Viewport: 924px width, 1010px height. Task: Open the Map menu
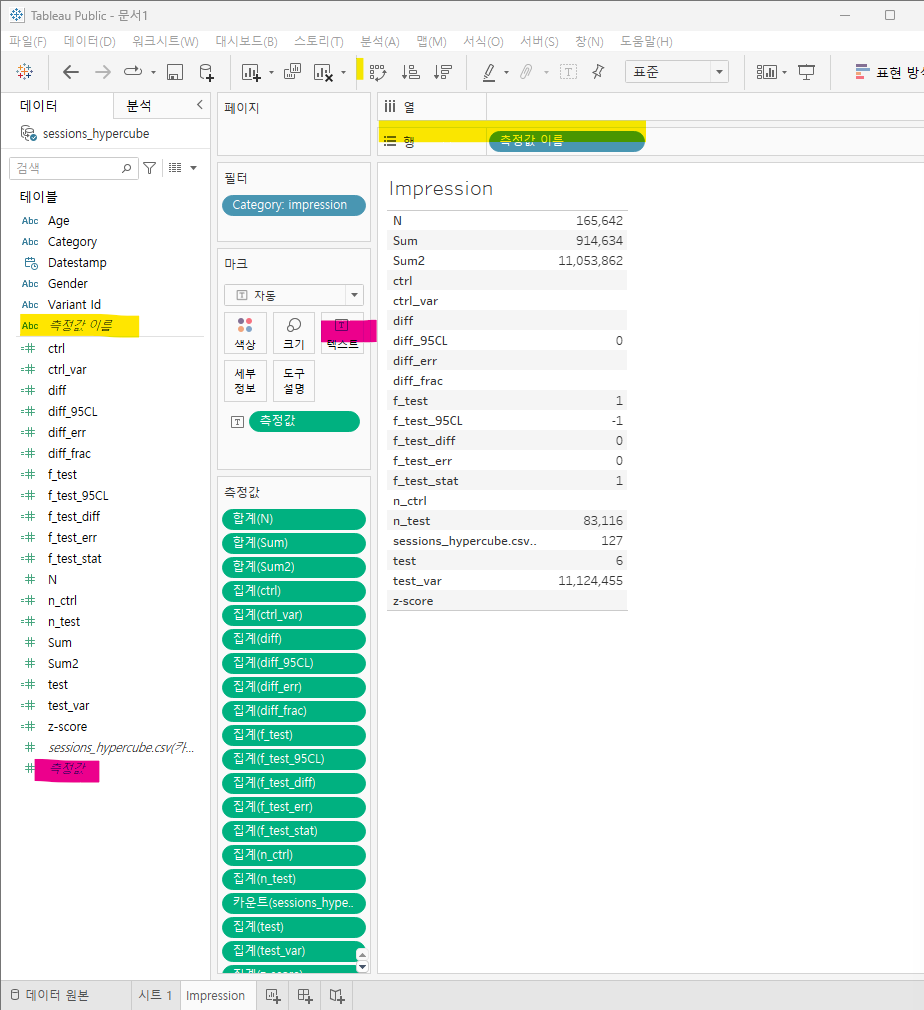click(432, 41)
